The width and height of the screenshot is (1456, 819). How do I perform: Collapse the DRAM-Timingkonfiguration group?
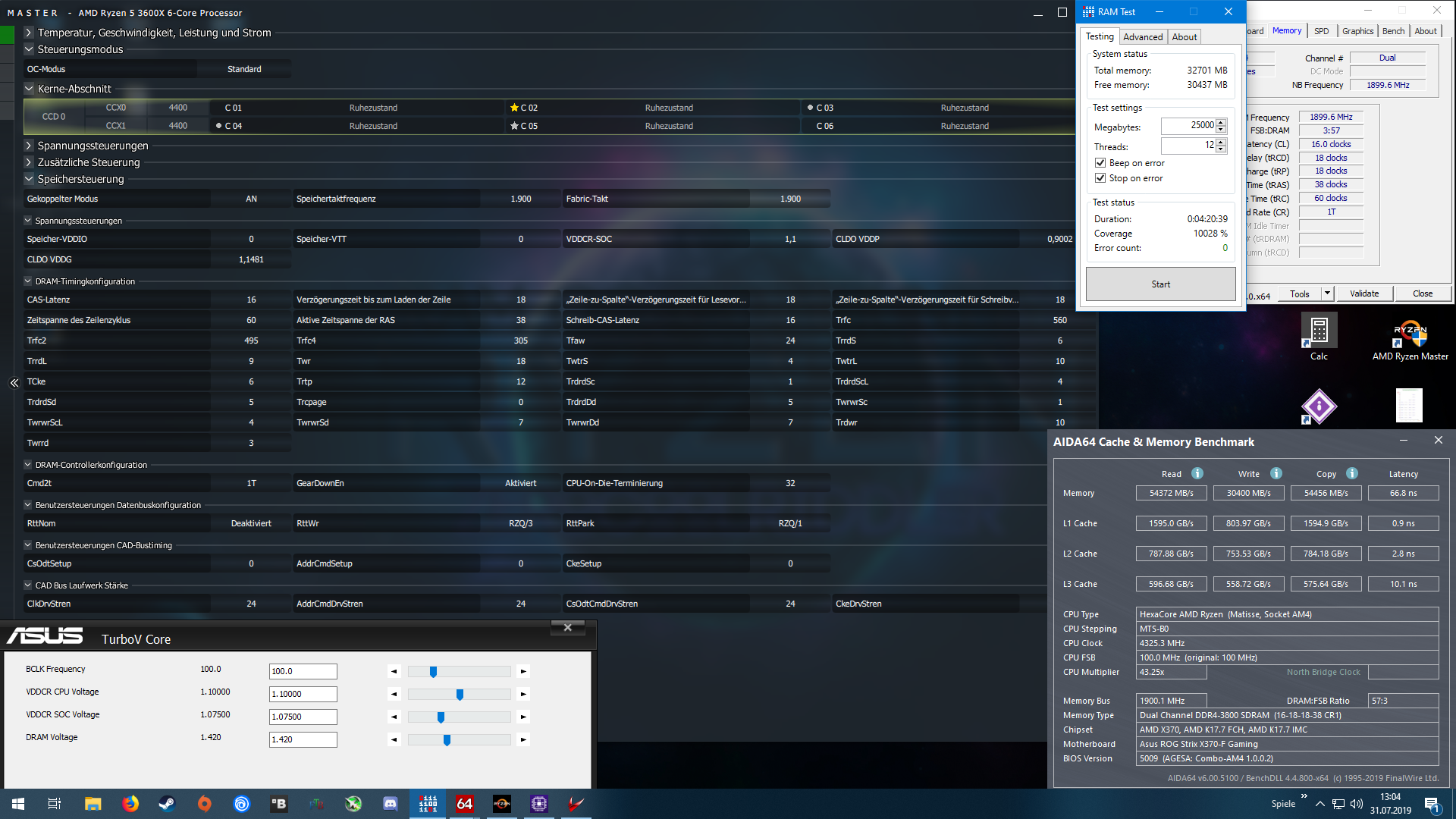[28, 281]
